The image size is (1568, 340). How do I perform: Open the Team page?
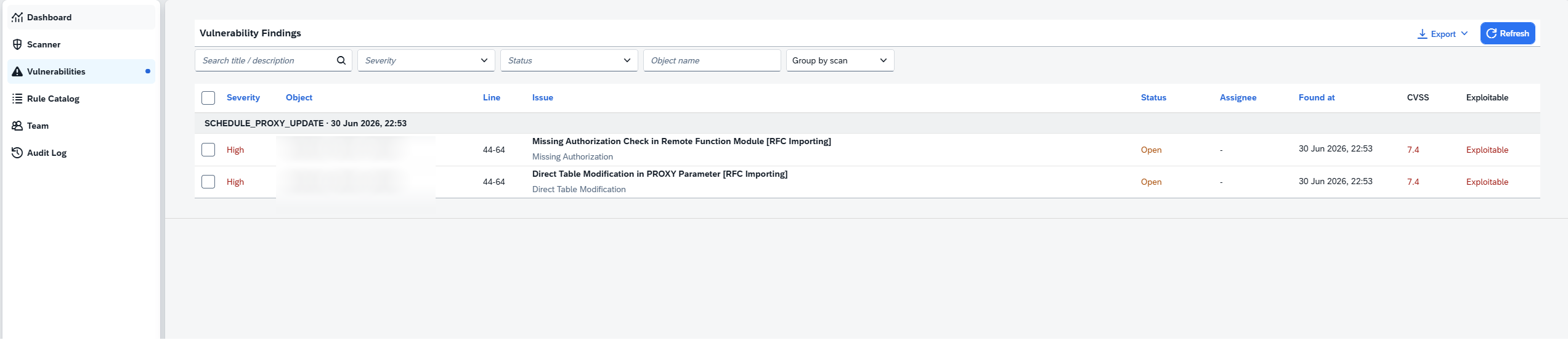81,126
